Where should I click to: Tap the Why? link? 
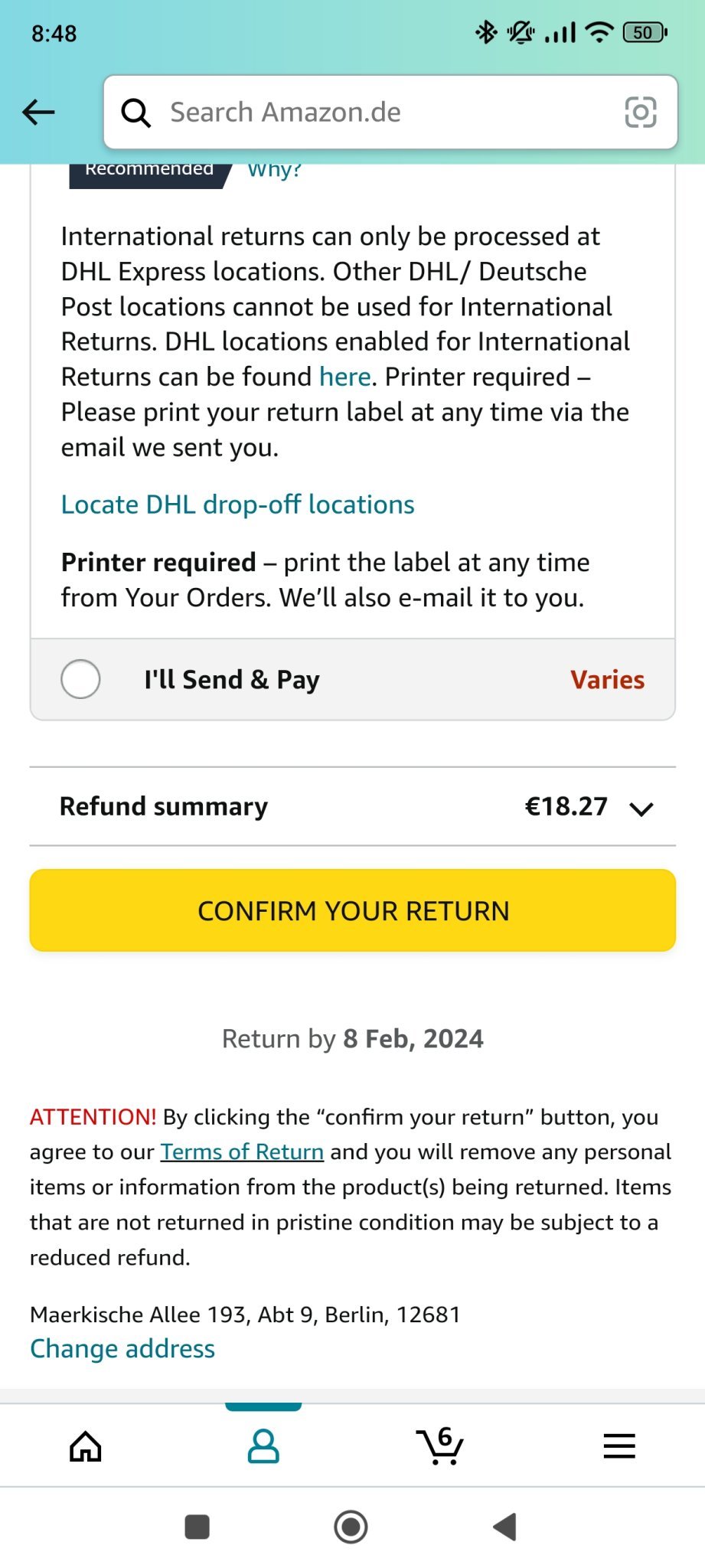274,170
